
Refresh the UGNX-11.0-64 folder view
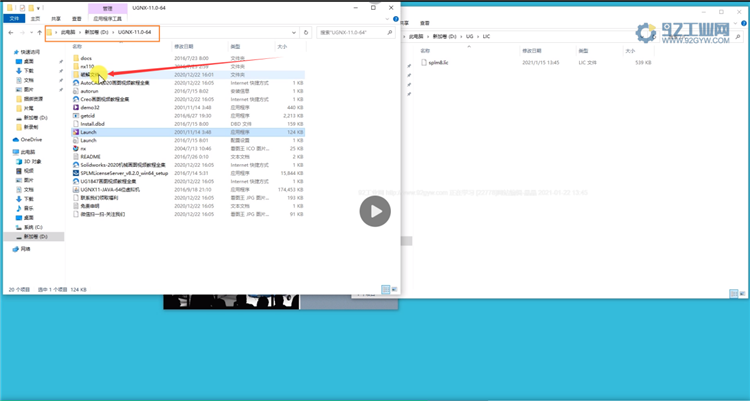point(306,33)
